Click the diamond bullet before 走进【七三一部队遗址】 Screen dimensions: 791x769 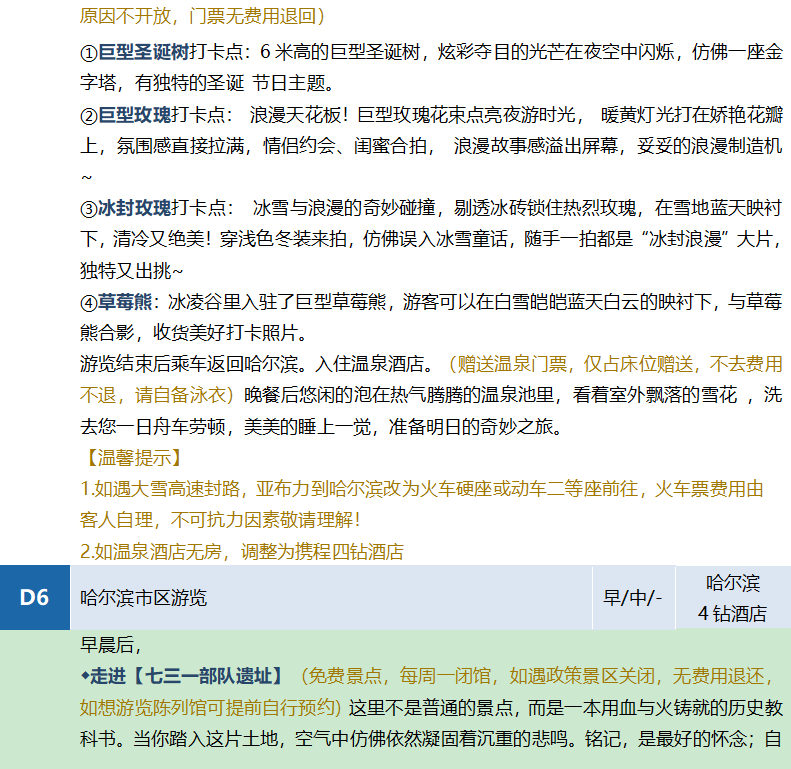tap(85, 676)
